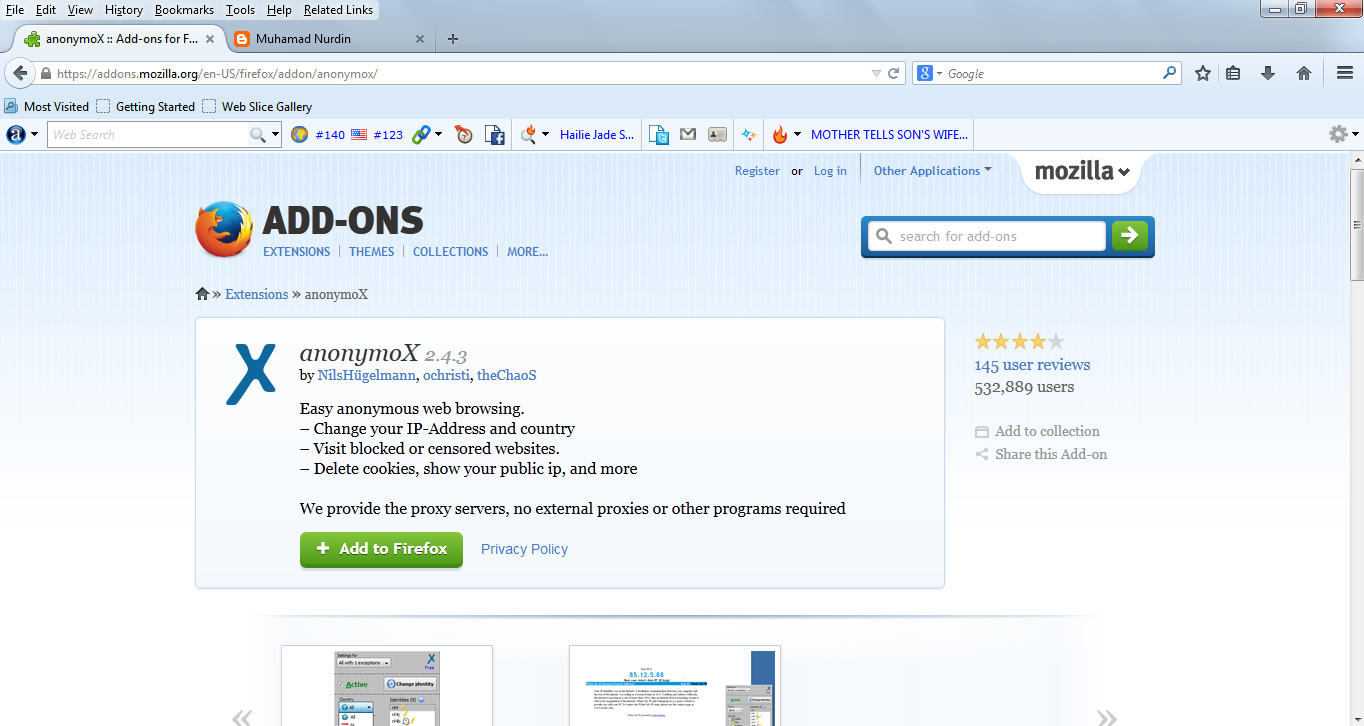The image size is (1364, 726).
Task: Expand the hot flame news dropdown
Action: (x=797, y=134)
